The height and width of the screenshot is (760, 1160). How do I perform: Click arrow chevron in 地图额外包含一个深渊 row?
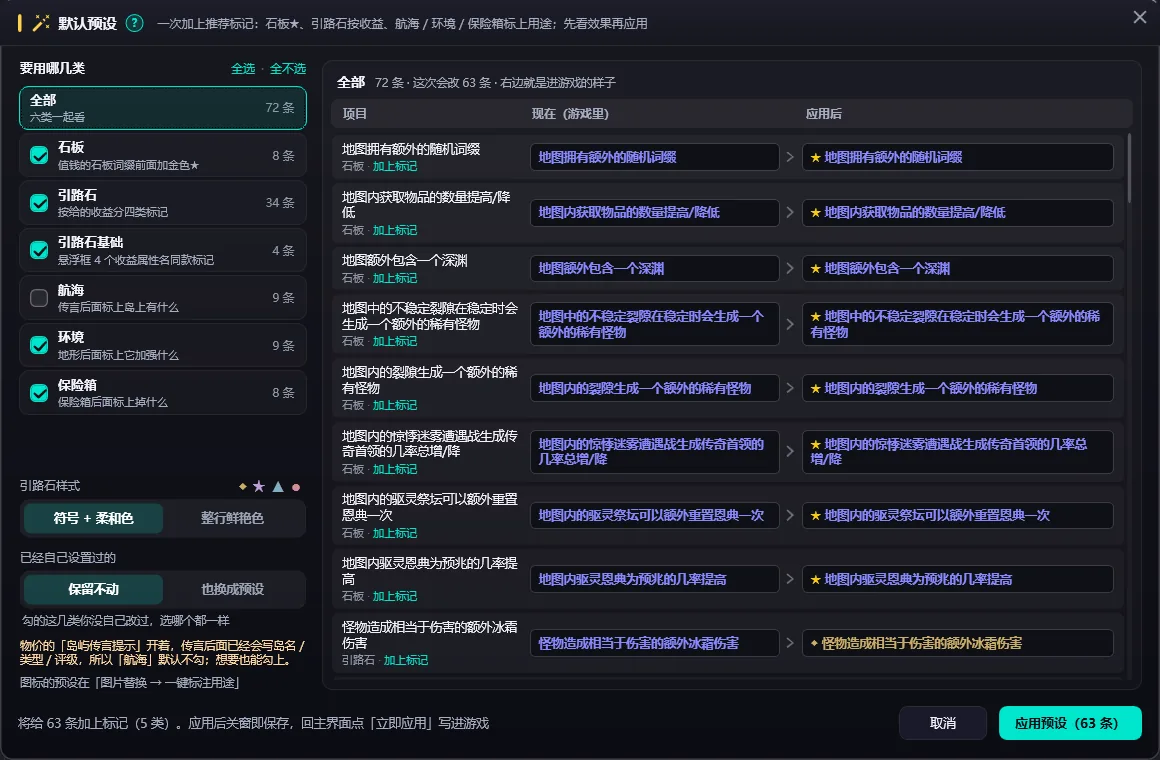coord(790,269)
